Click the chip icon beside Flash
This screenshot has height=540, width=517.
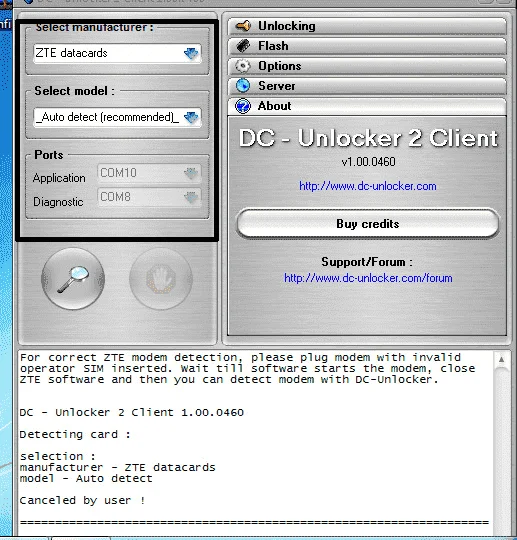(244, 46)
